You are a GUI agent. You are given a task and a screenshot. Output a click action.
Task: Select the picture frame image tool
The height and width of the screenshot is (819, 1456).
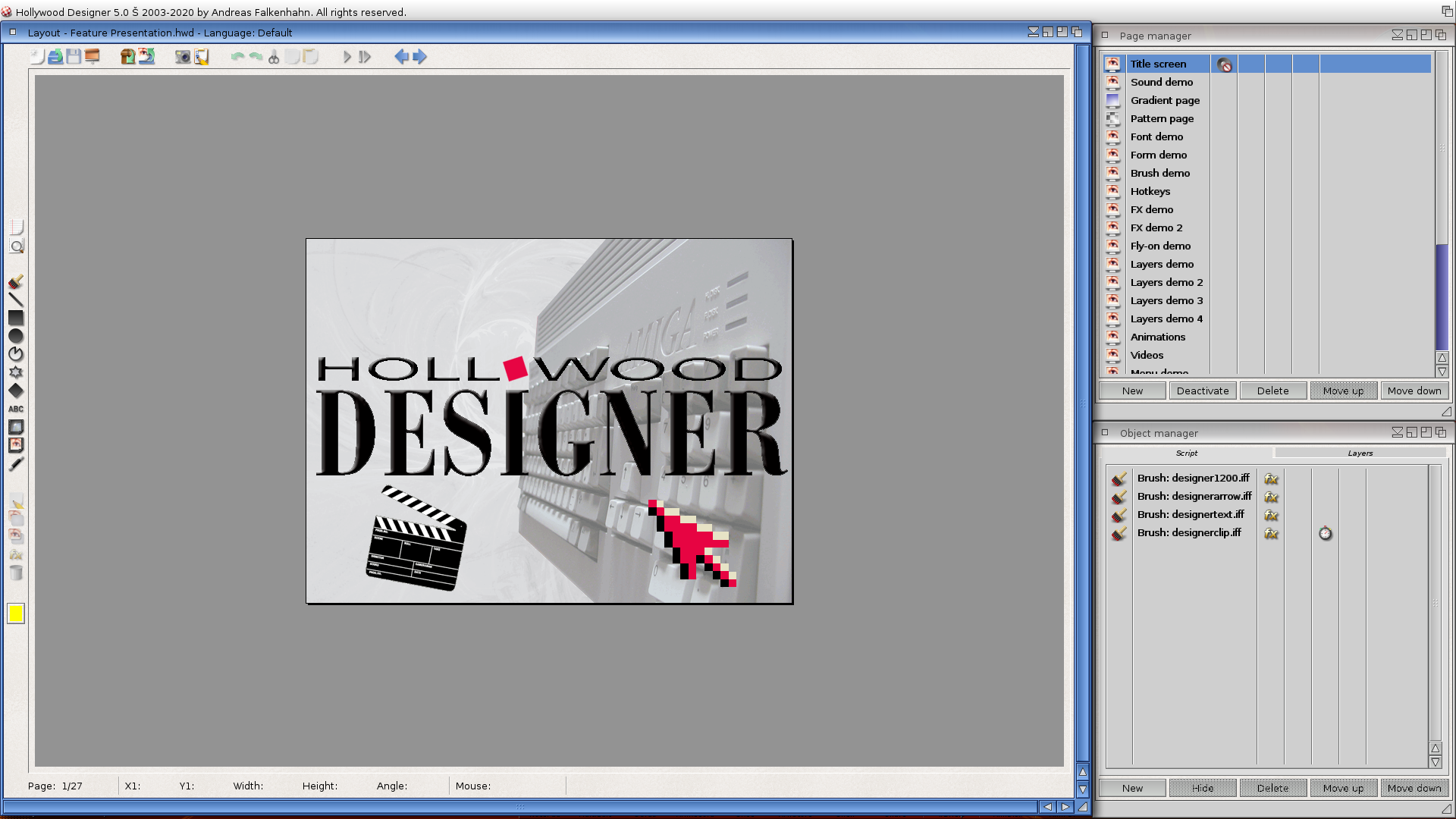(x=16, y=427)
